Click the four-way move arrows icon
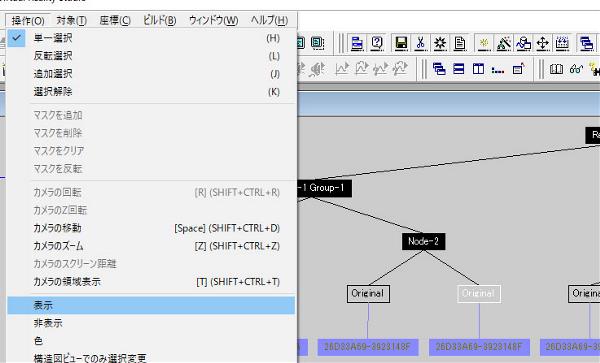Viewport: 600px width, 363px height. (543, 43)
